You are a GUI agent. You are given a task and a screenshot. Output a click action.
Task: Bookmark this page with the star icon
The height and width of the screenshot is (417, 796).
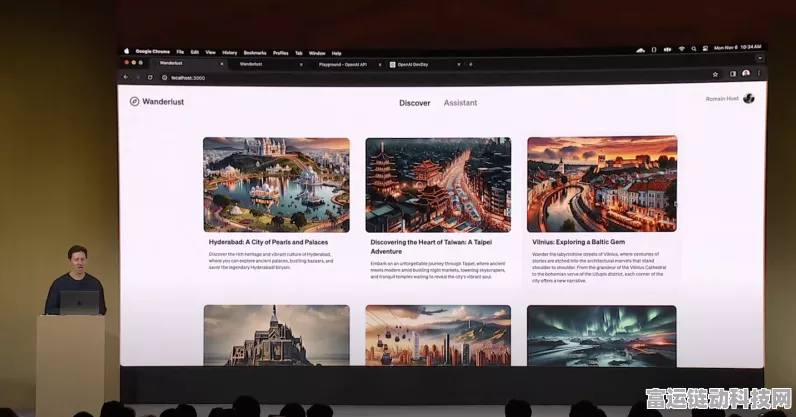(715, 74)
